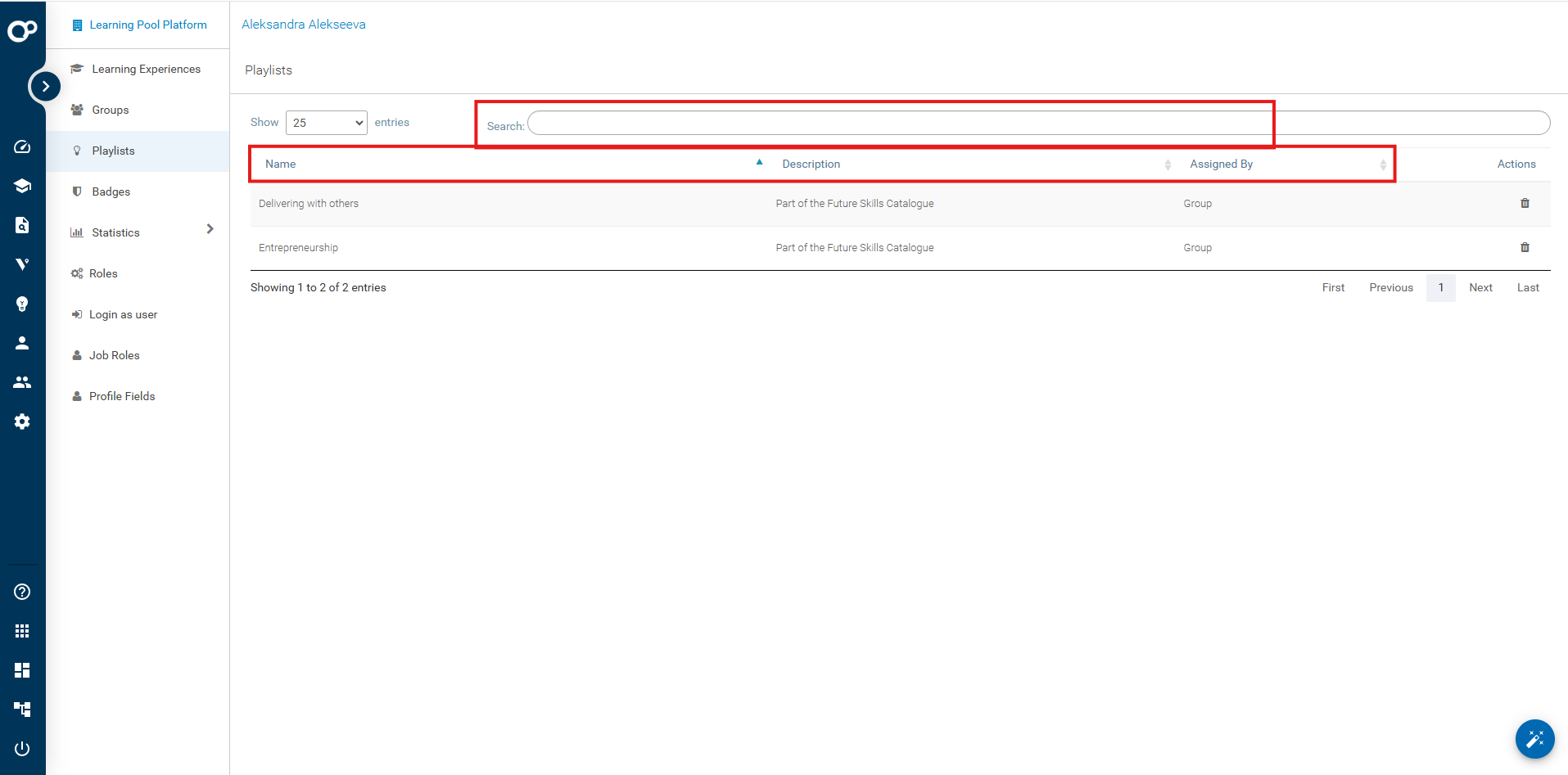Click the dashboard gauge icon in left rail

(x=22, y=146)
